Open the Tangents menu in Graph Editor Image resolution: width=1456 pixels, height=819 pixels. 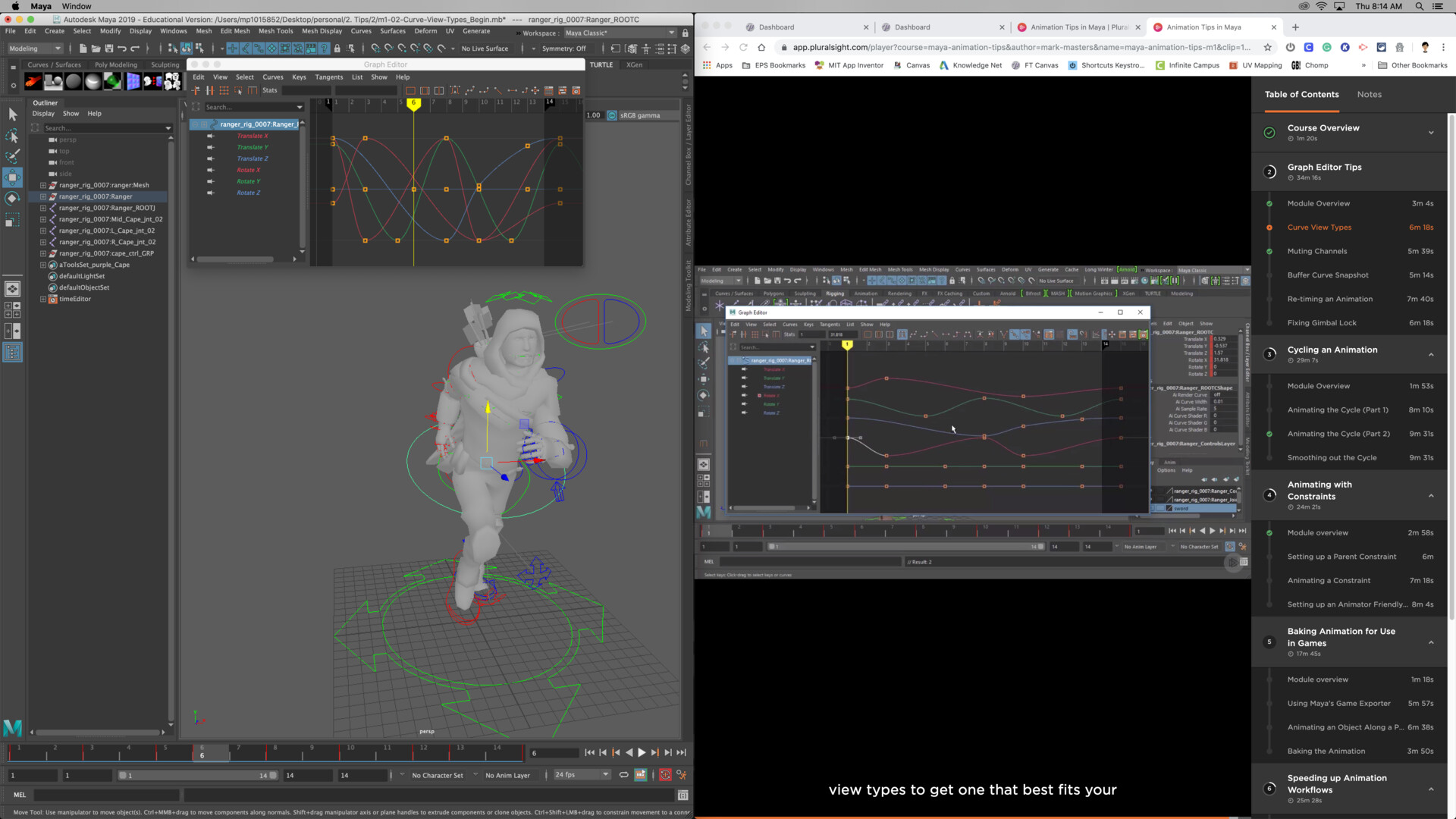[328, 77]
